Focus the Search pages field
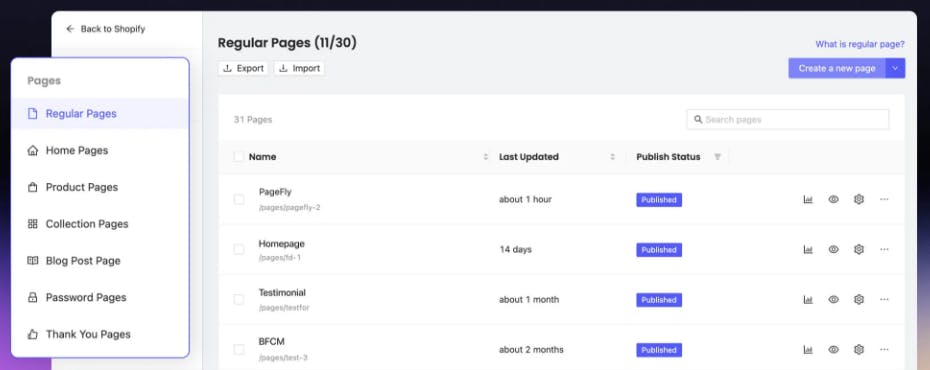The width and height of the screenshot is (930, 370). pos(788,119)
